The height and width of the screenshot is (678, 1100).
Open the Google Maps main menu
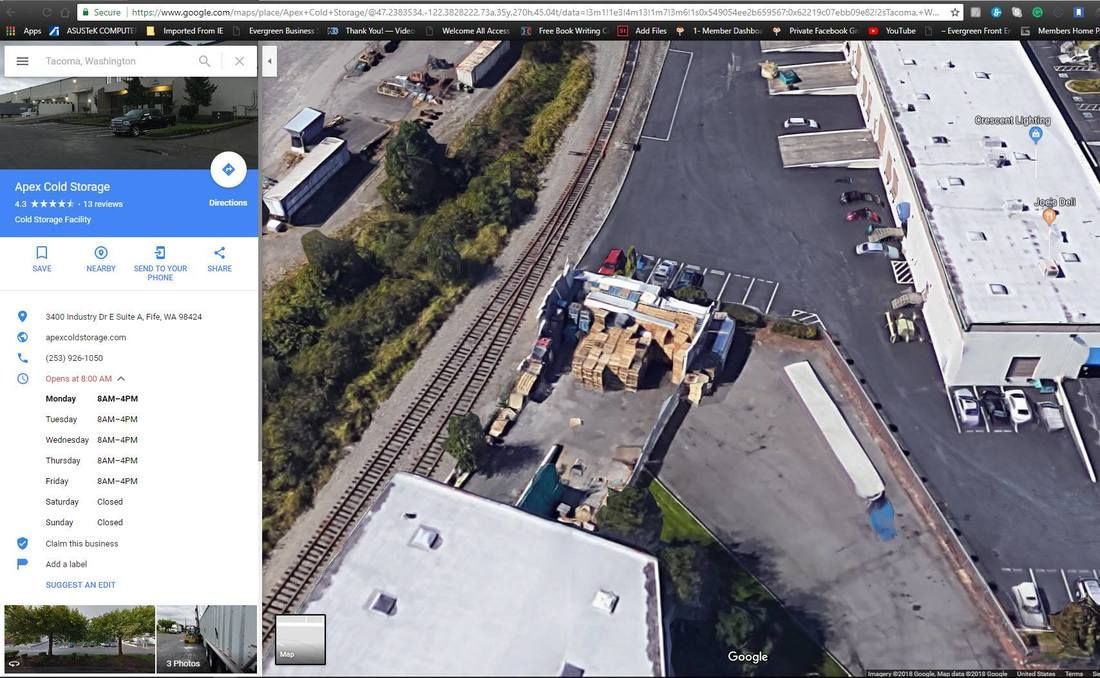pyautogui.click(x=22, y=60)
